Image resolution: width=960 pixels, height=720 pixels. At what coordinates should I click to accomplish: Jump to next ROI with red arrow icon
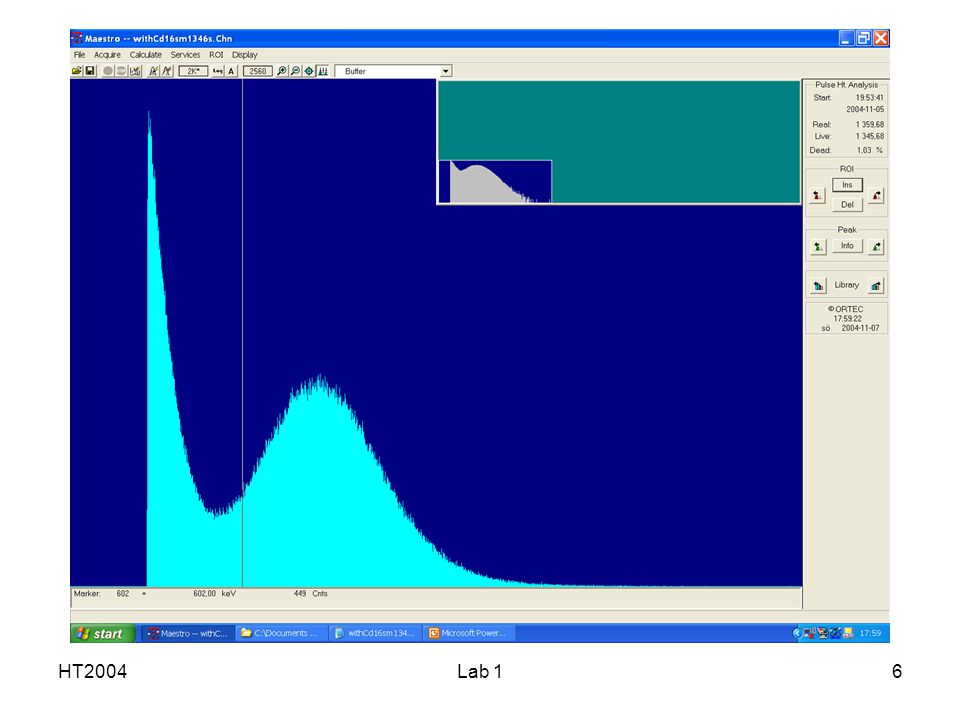tap(876, 195)
